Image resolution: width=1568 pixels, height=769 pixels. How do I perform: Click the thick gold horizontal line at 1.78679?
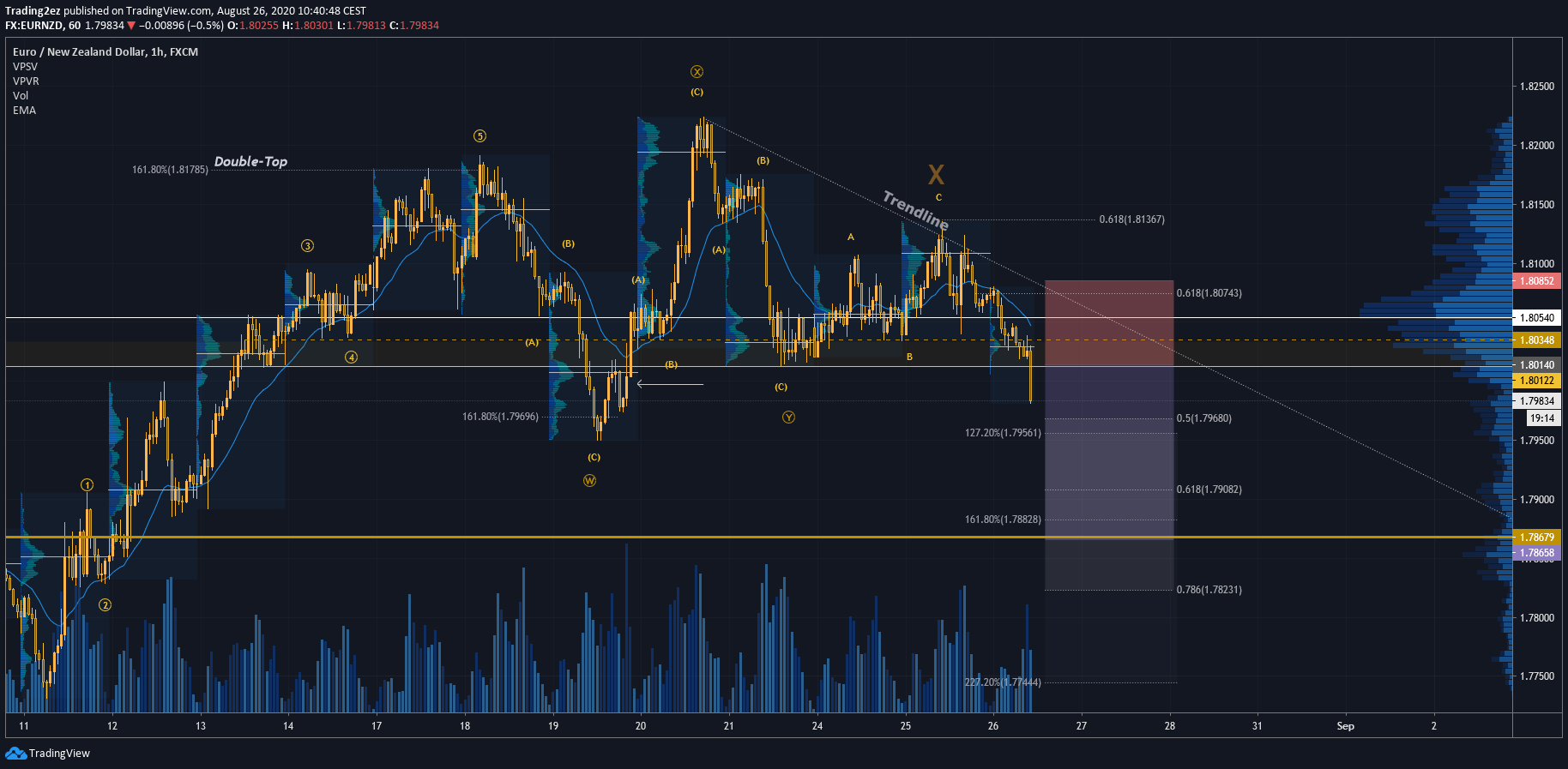pyautogui.click(x=758, y=538)
